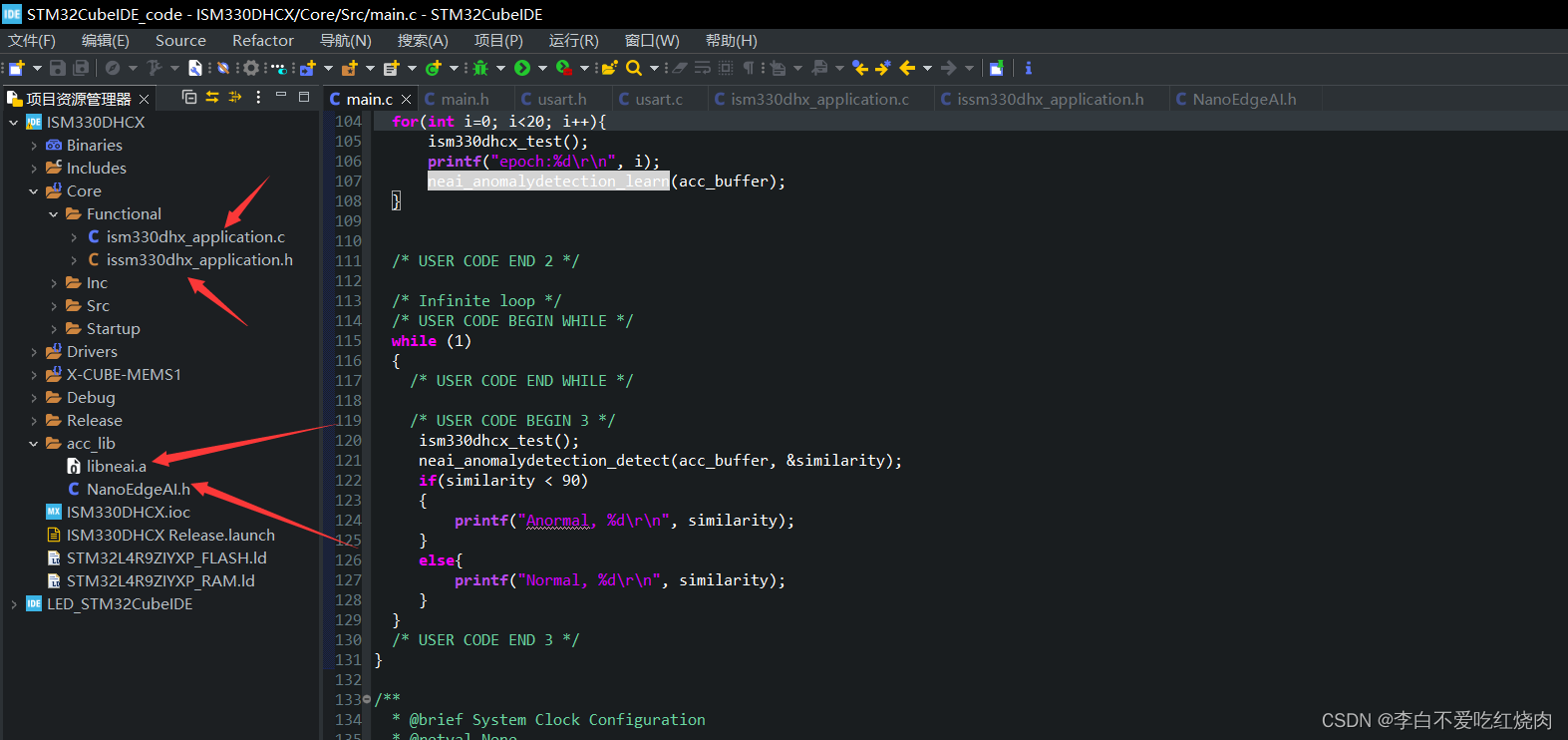1568x740 pixels.
Task: Click the highlighted neai_anomalydetection_learn text
Action: [x=548, y=182]
